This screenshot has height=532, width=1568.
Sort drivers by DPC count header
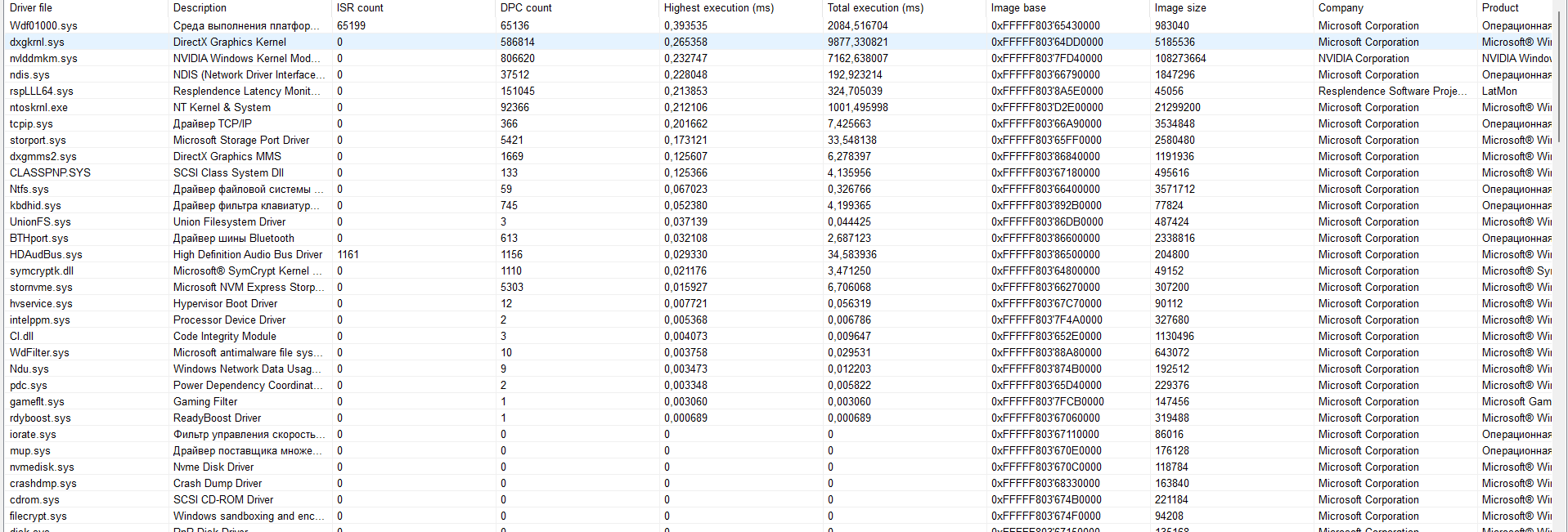[x=526, y=7]
